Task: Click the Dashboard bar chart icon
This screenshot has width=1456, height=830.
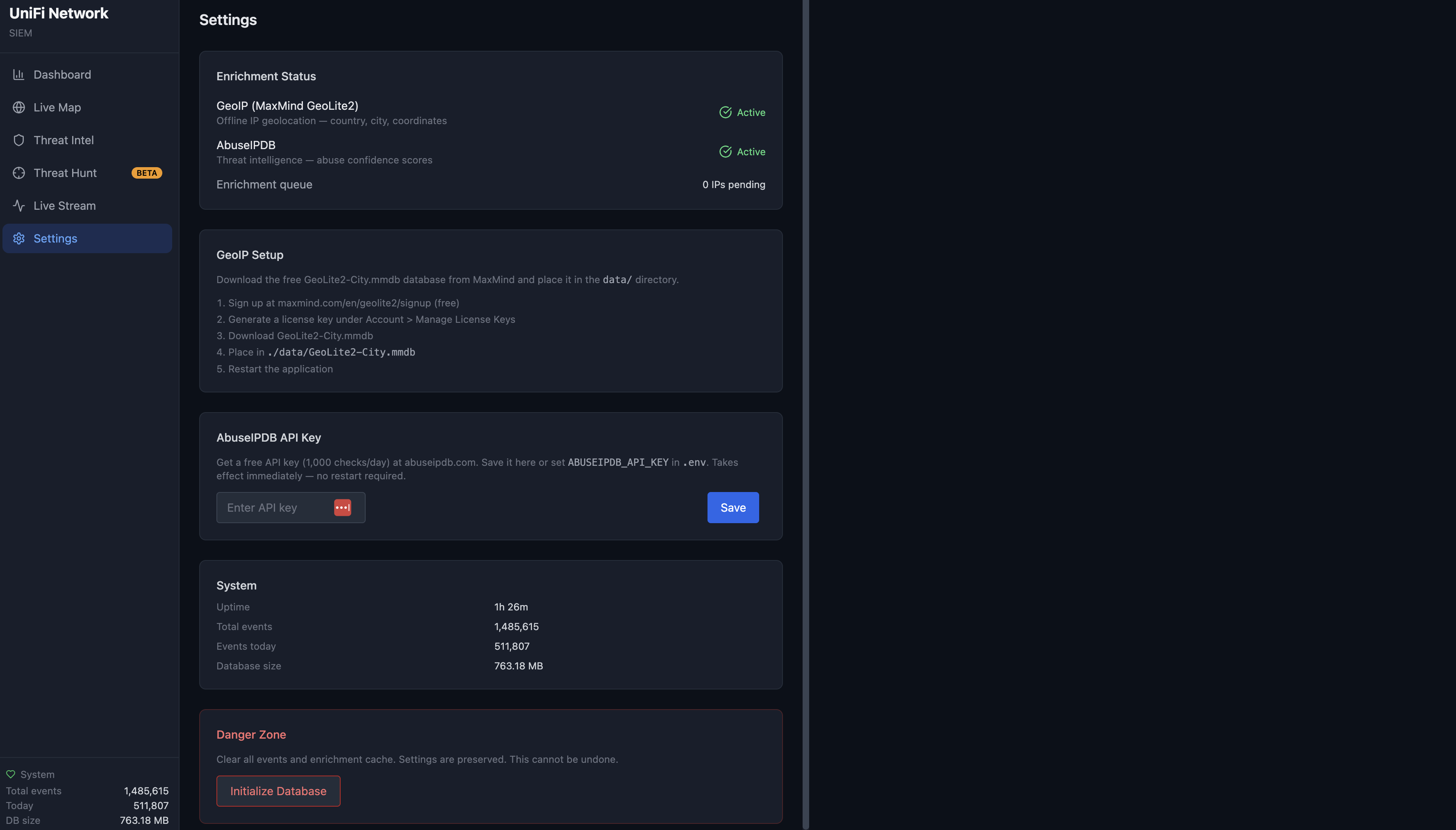Action: (x=19, y=75)
